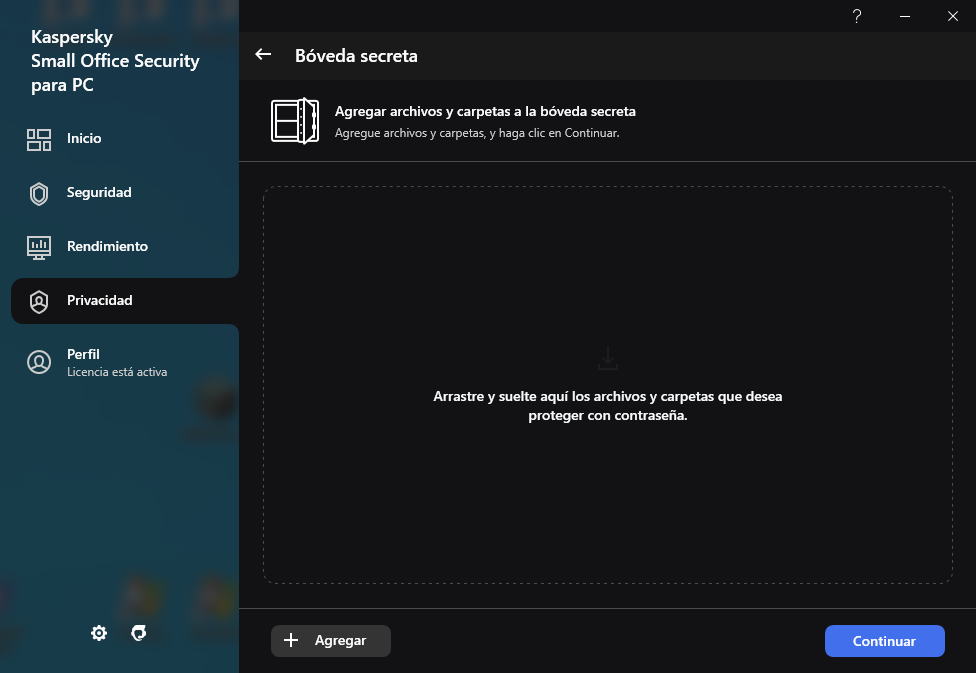Click the Seguridad shield icon
This screenshot has height=673, width=976.
click(39, 193)
